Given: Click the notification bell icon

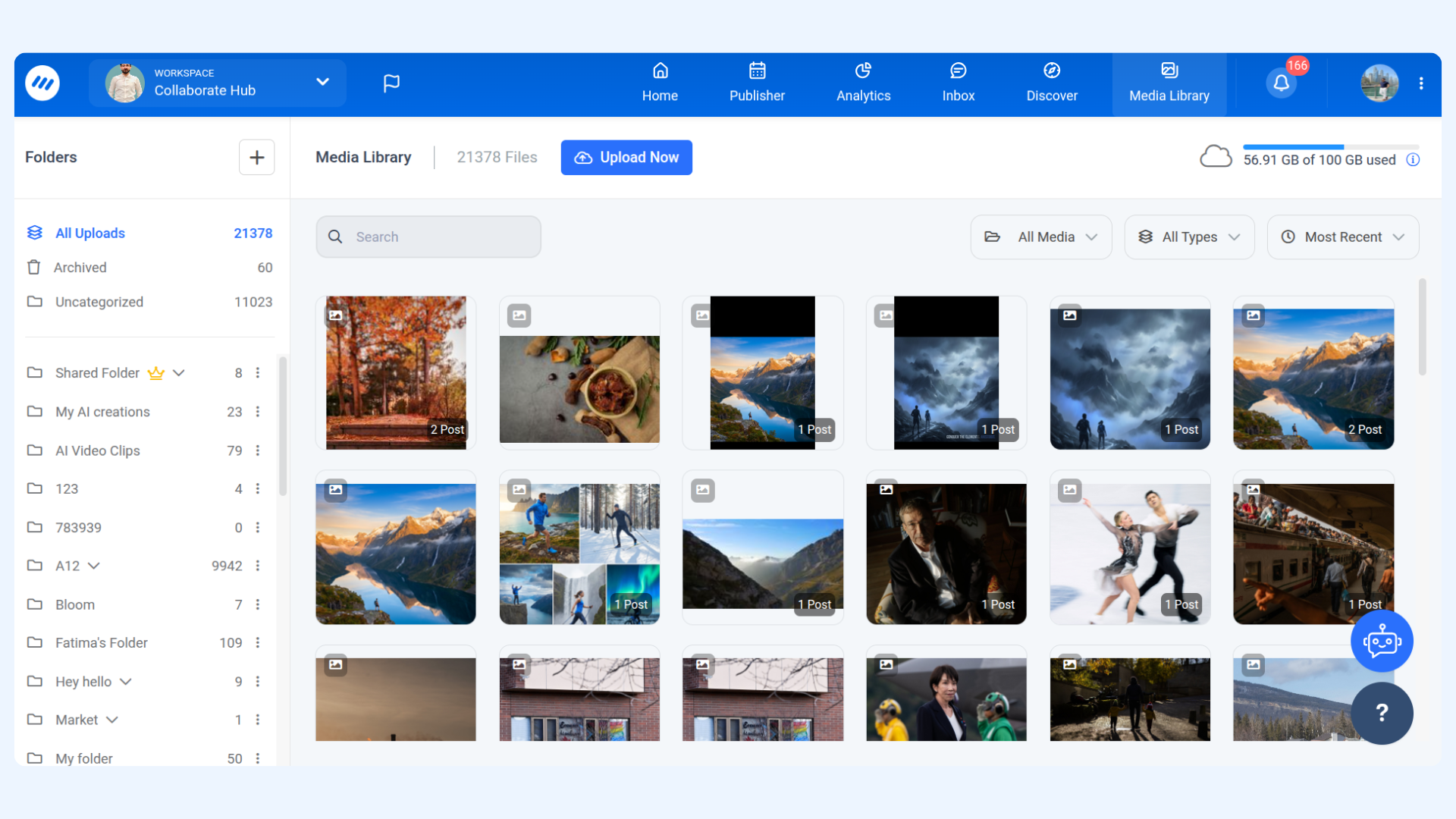Looking at the screenshot, I should pyautogui.click(x=1281, y=83).
